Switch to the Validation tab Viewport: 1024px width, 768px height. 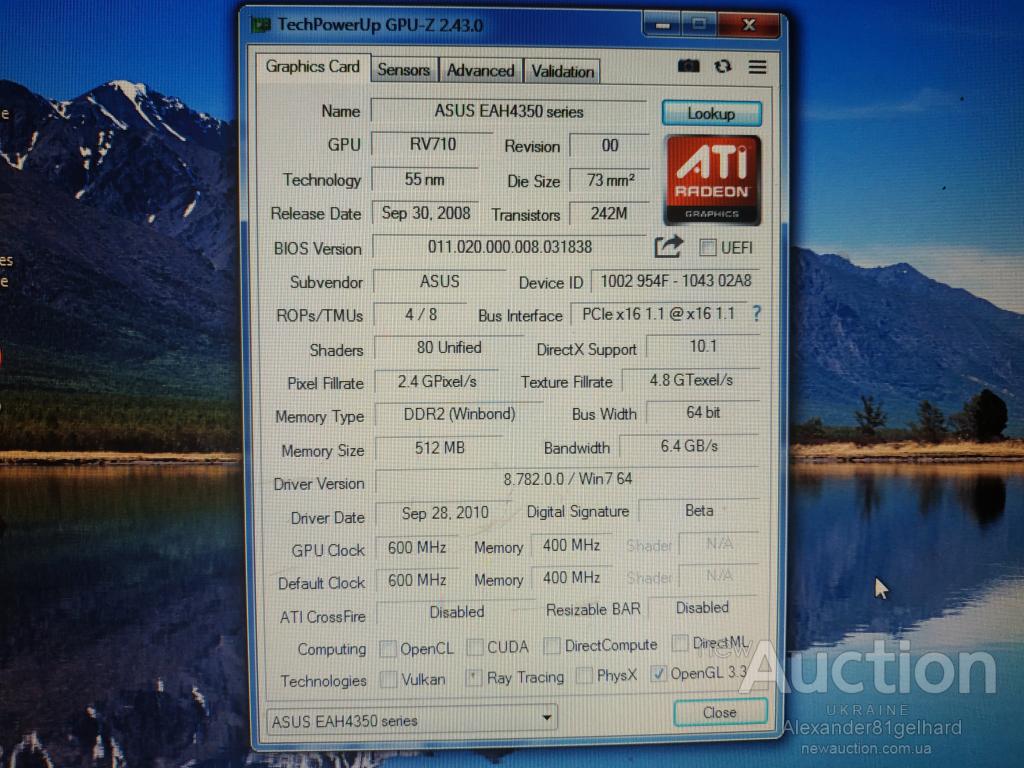562,71
